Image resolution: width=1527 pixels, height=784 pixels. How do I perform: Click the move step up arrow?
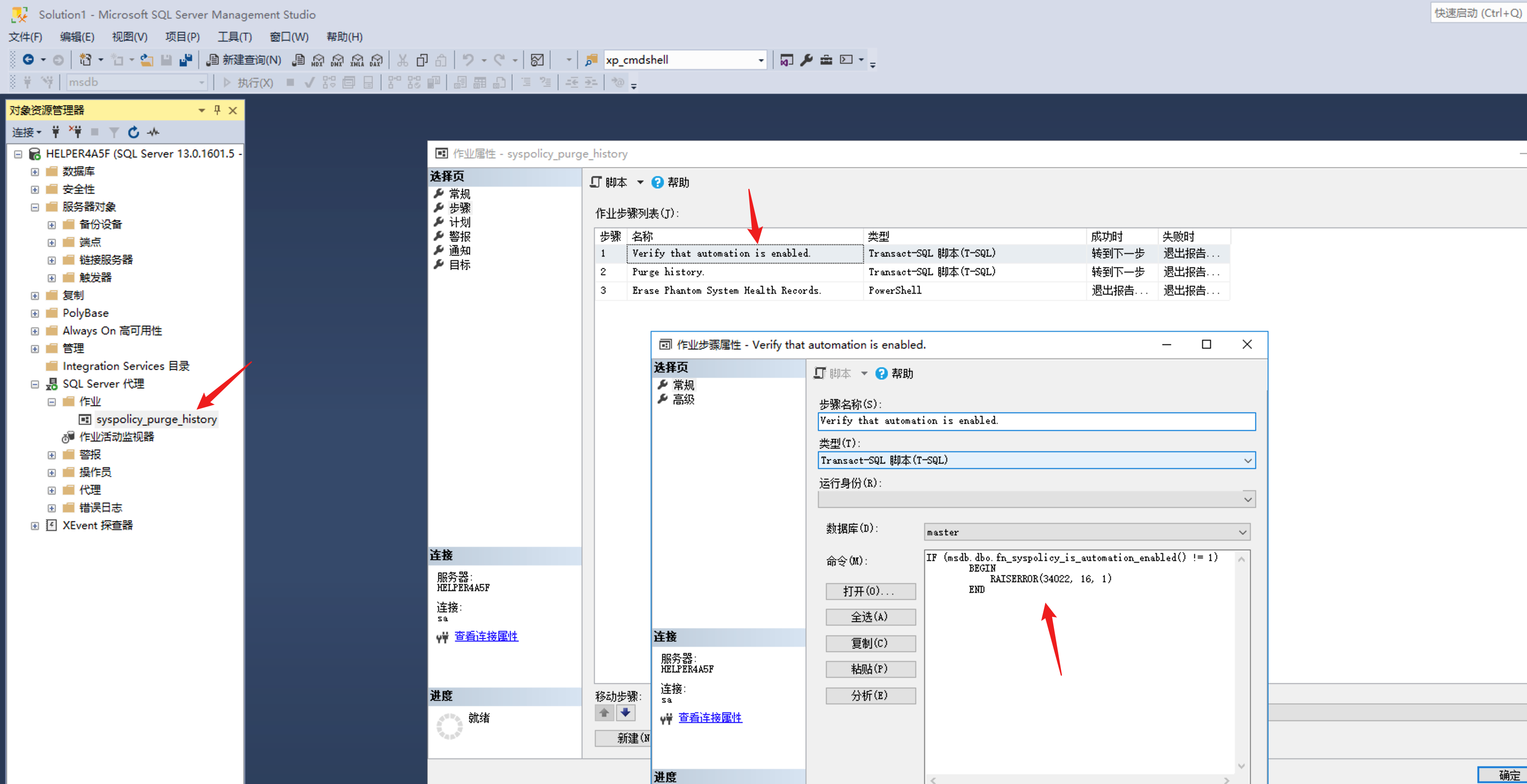(604, 713)
